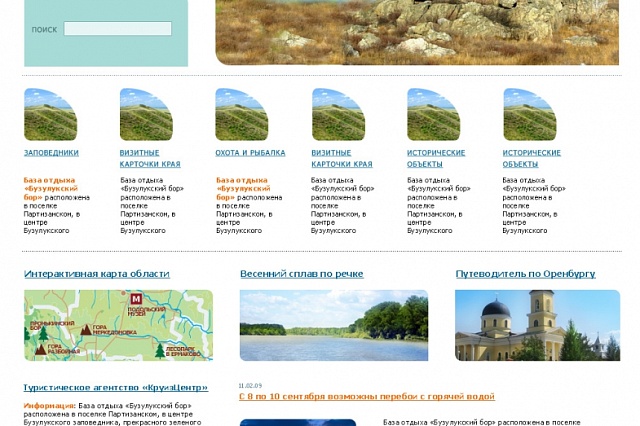
Task: Open Весенний сплав по речке heading link
Action: 302,274
